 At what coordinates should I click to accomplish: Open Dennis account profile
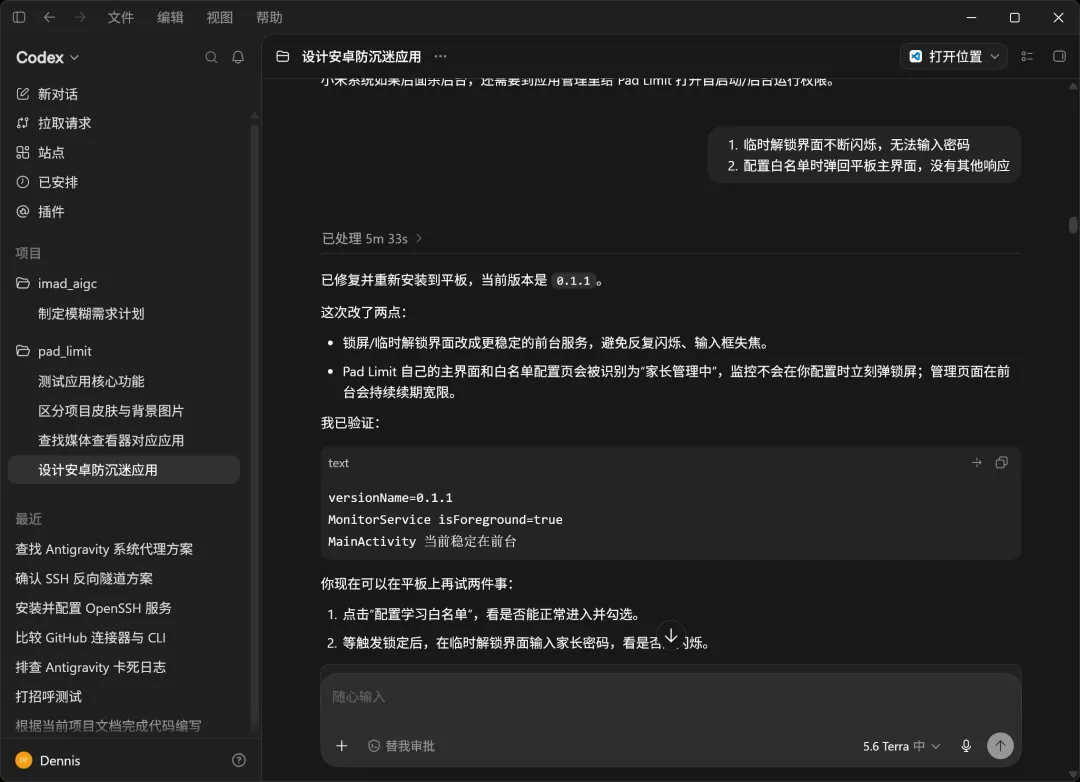pyautogui.click(x=48, y=761)
